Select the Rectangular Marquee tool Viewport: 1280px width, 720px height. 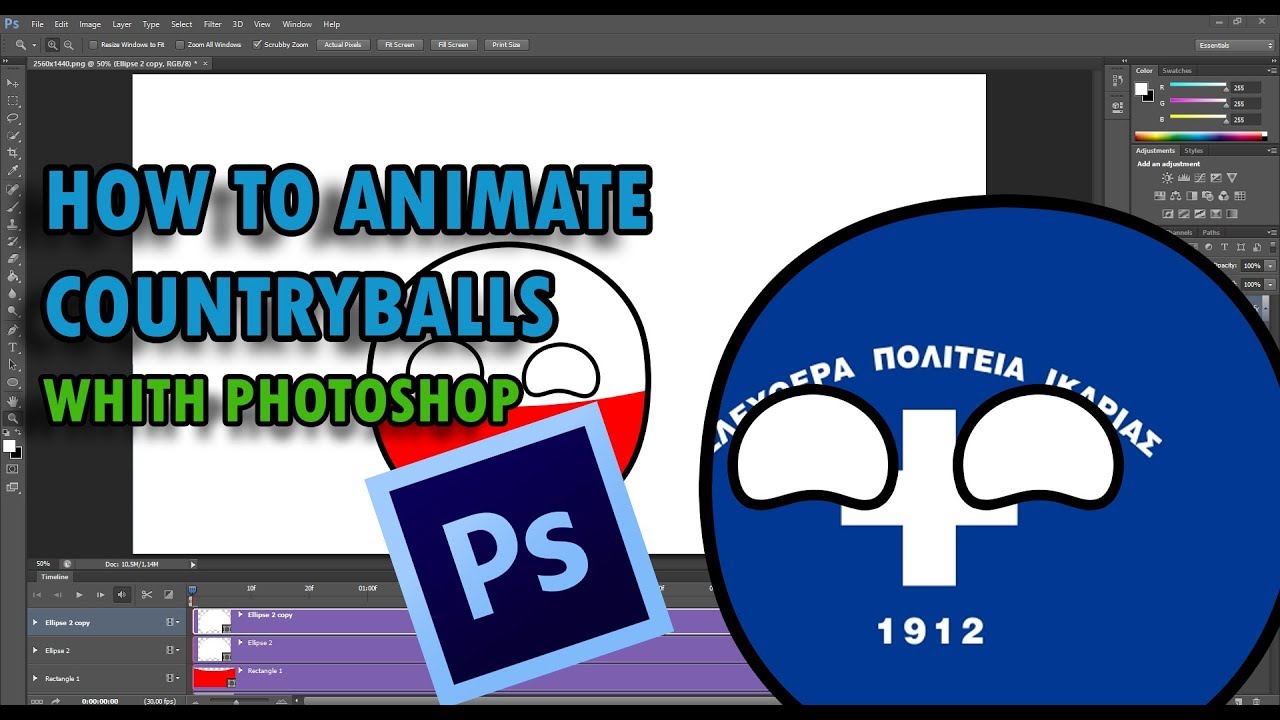13,101
